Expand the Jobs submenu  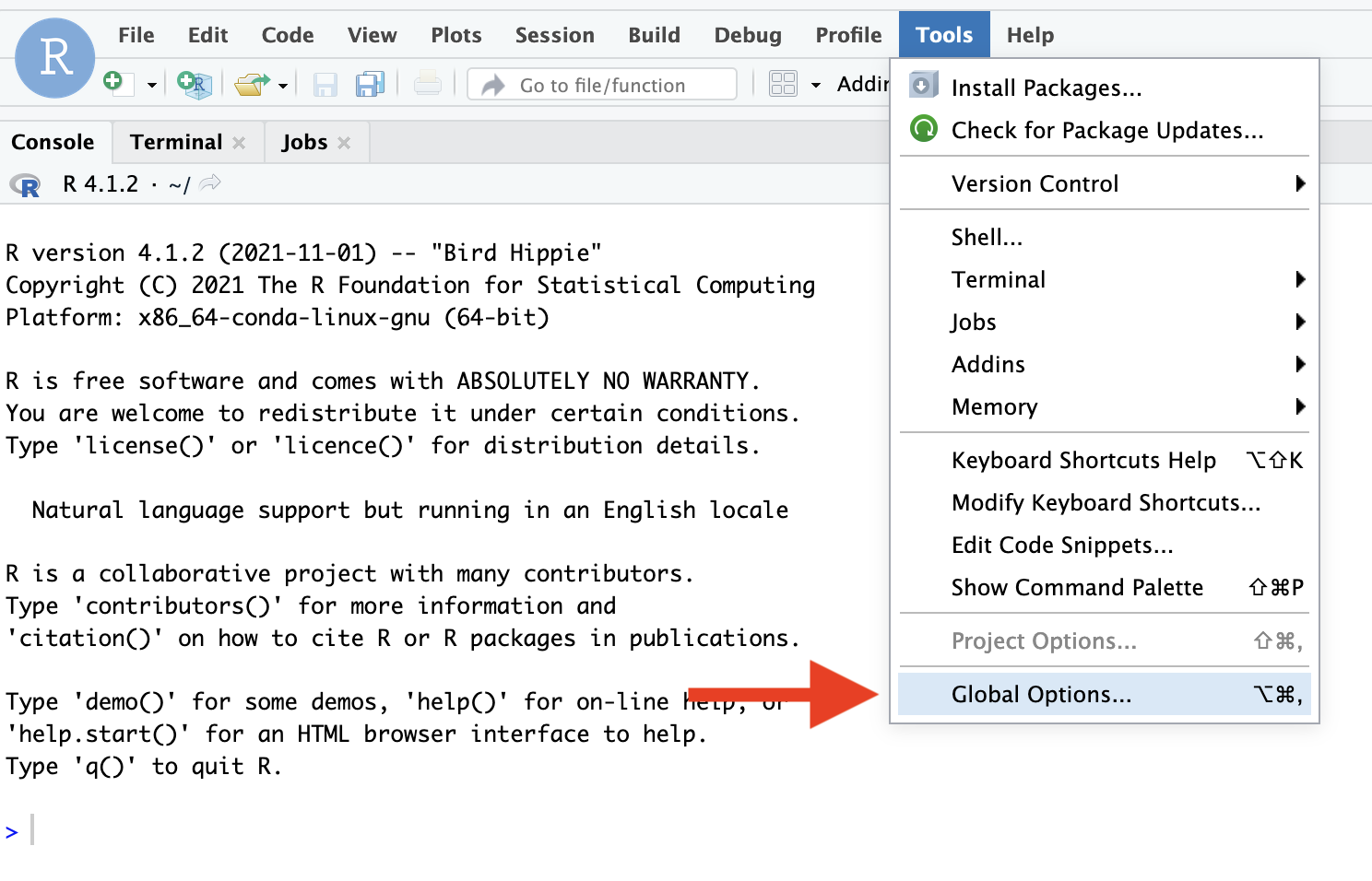[x=1105, y=322]
